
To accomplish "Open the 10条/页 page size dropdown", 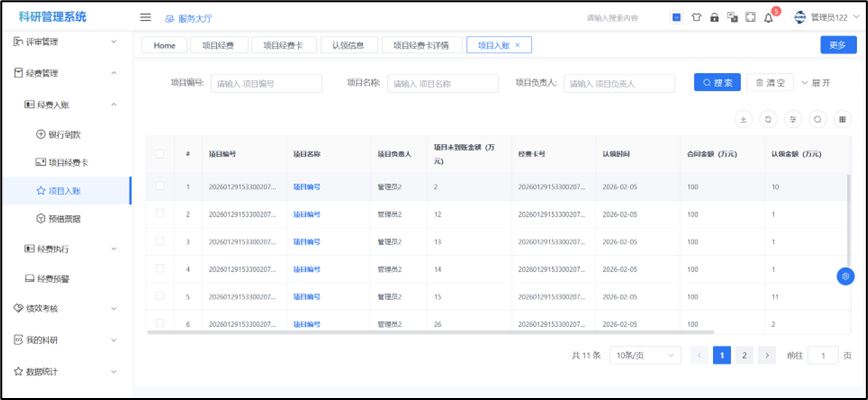I will 640,355.
